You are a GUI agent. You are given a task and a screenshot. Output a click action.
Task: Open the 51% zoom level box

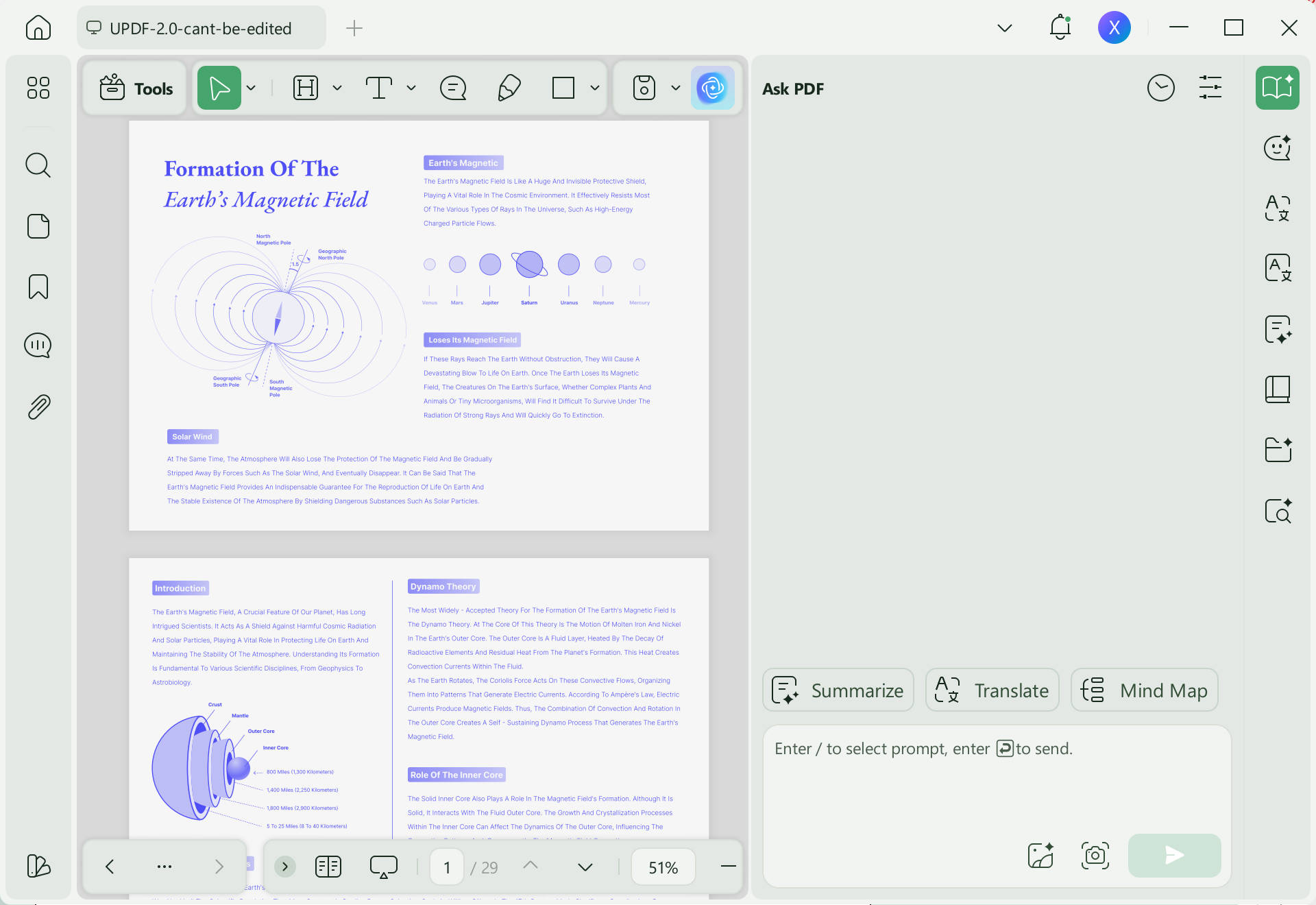pos(663,867)
